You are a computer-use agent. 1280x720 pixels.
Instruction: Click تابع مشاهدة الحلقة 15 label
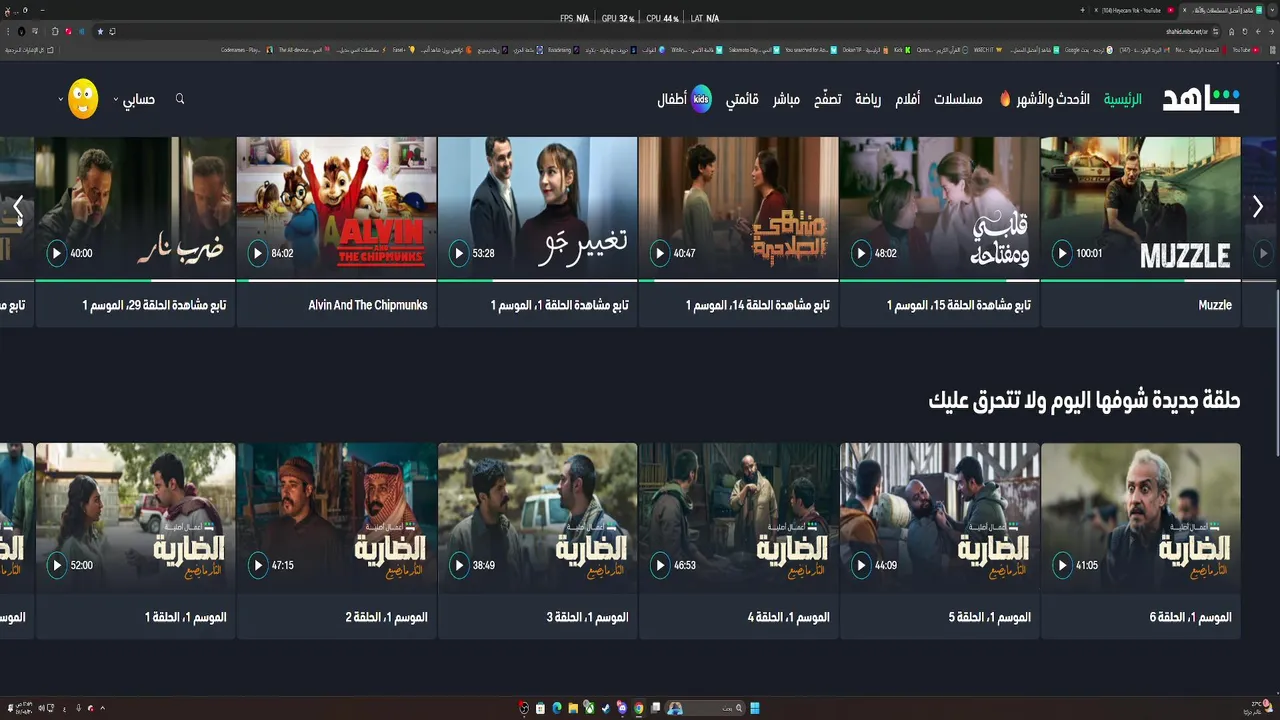coord(958,305)
